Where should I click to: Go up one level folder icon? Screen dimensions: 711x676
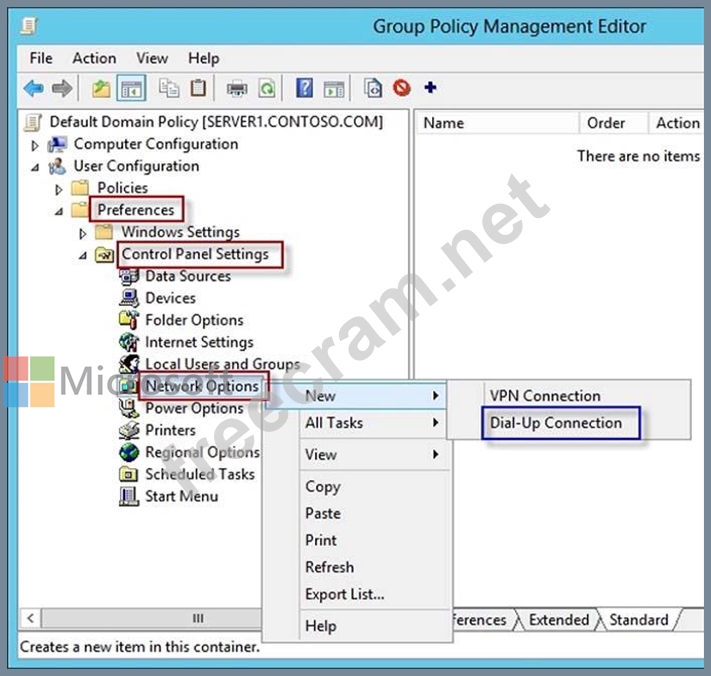(101, 88)
